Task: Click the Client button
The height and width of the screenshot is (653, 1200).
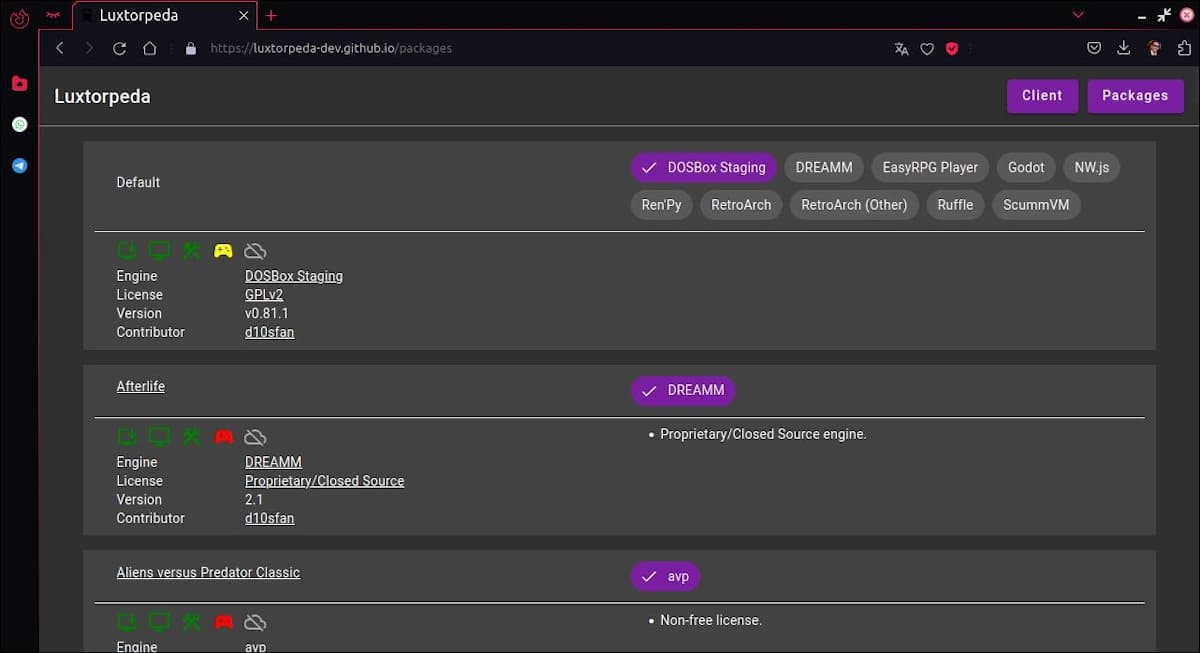Action: 1042,96
